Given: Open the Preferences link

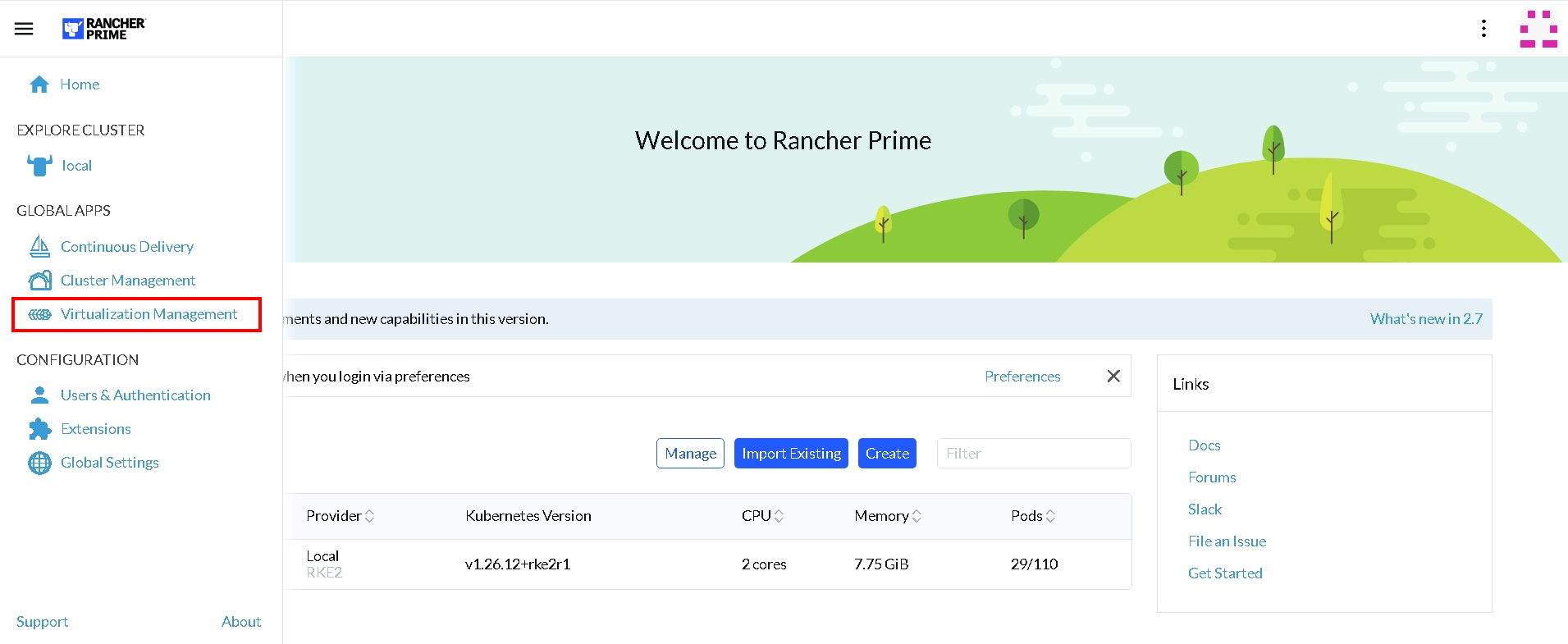Looking at the screenshot, I should [x=1022, y=377].
